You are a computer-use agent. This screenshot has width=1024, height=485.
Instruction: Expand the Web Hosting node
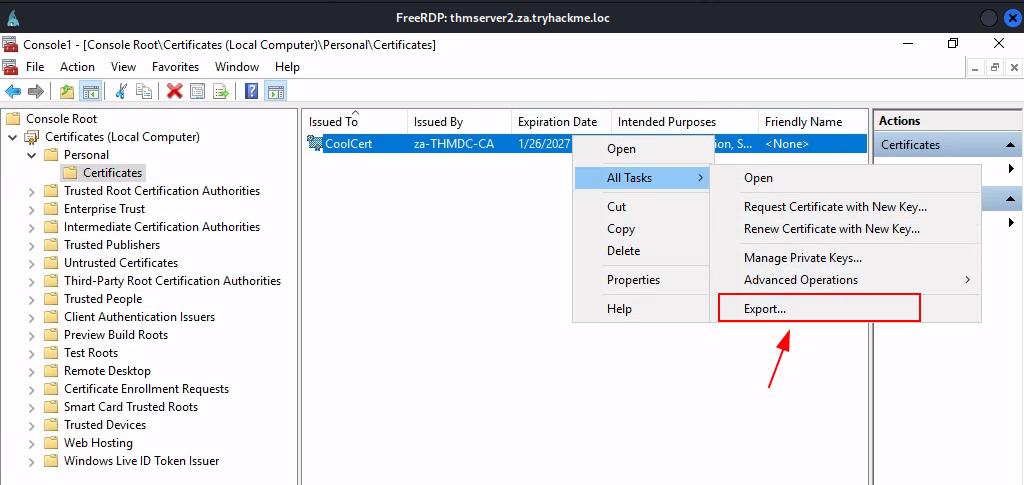[32, 443]
